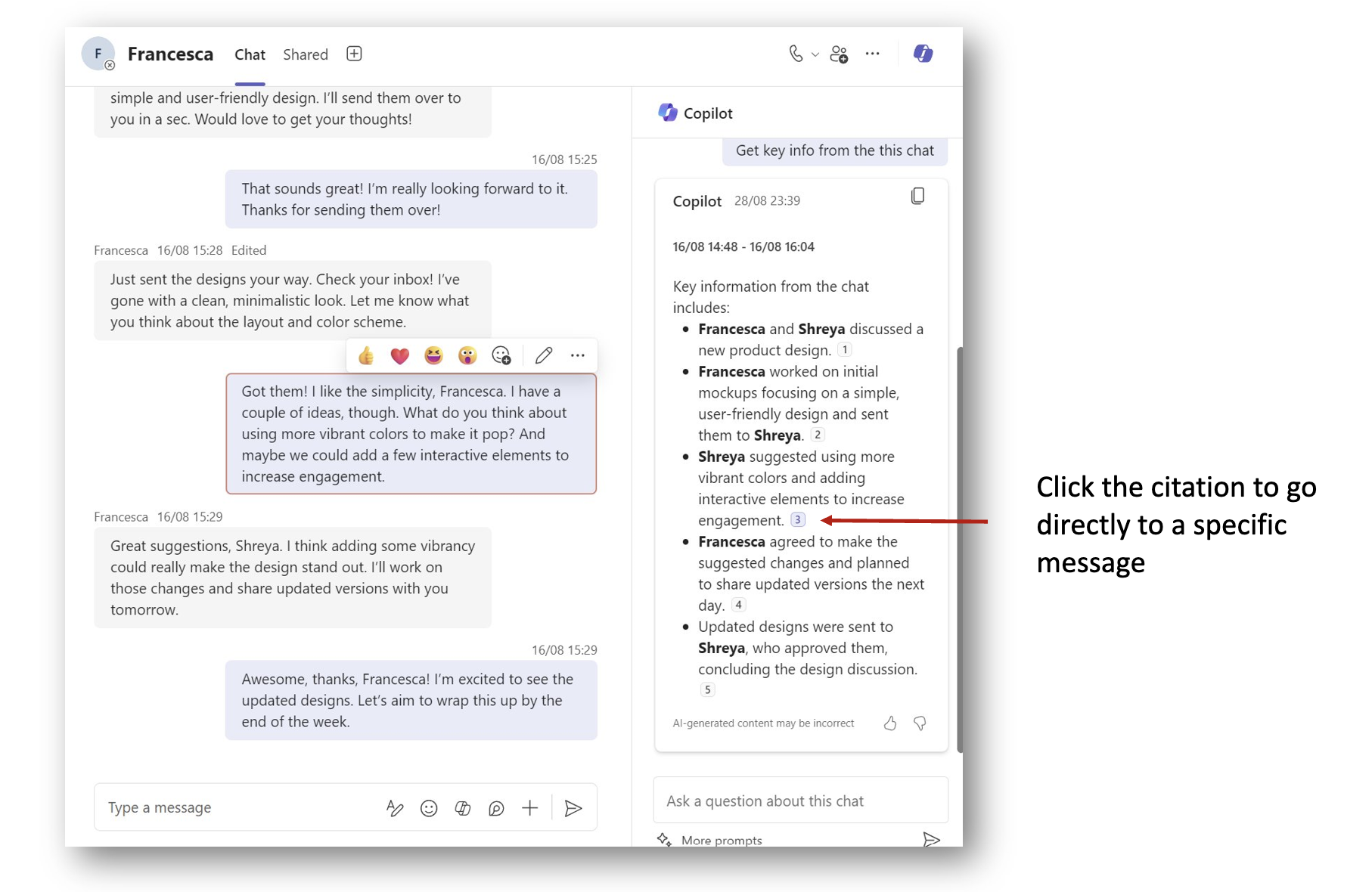
Task: Open the Loop components icon in compose box
Action: pyautogui.click(x=496, y=808)
